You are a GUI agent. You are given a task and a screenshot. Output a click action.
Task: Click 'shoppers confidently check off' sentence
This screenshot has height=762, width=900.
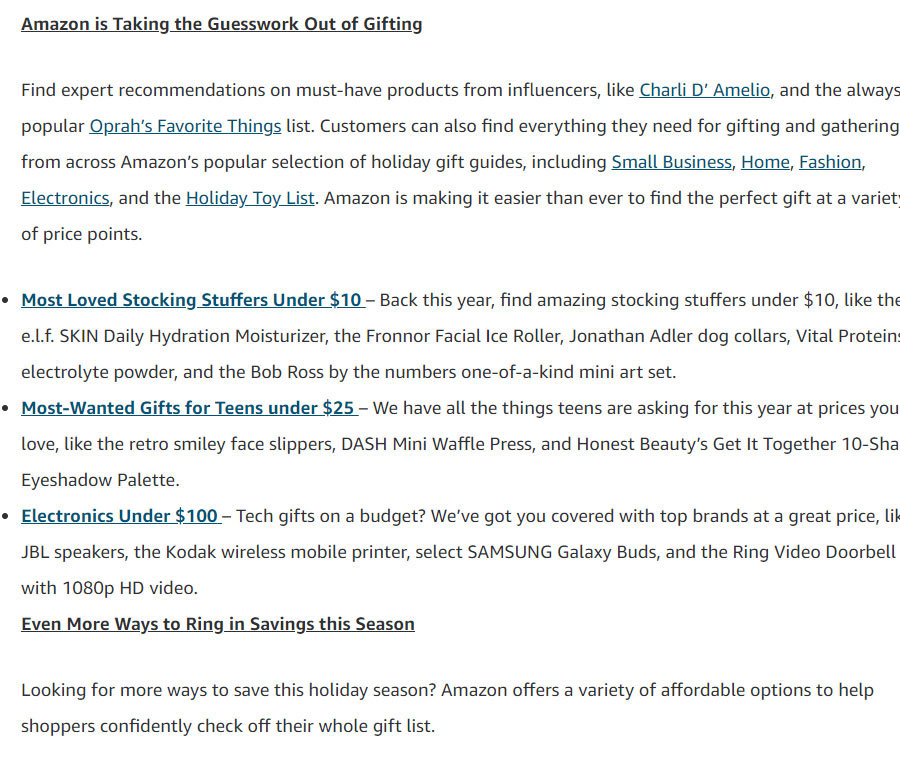228,726
